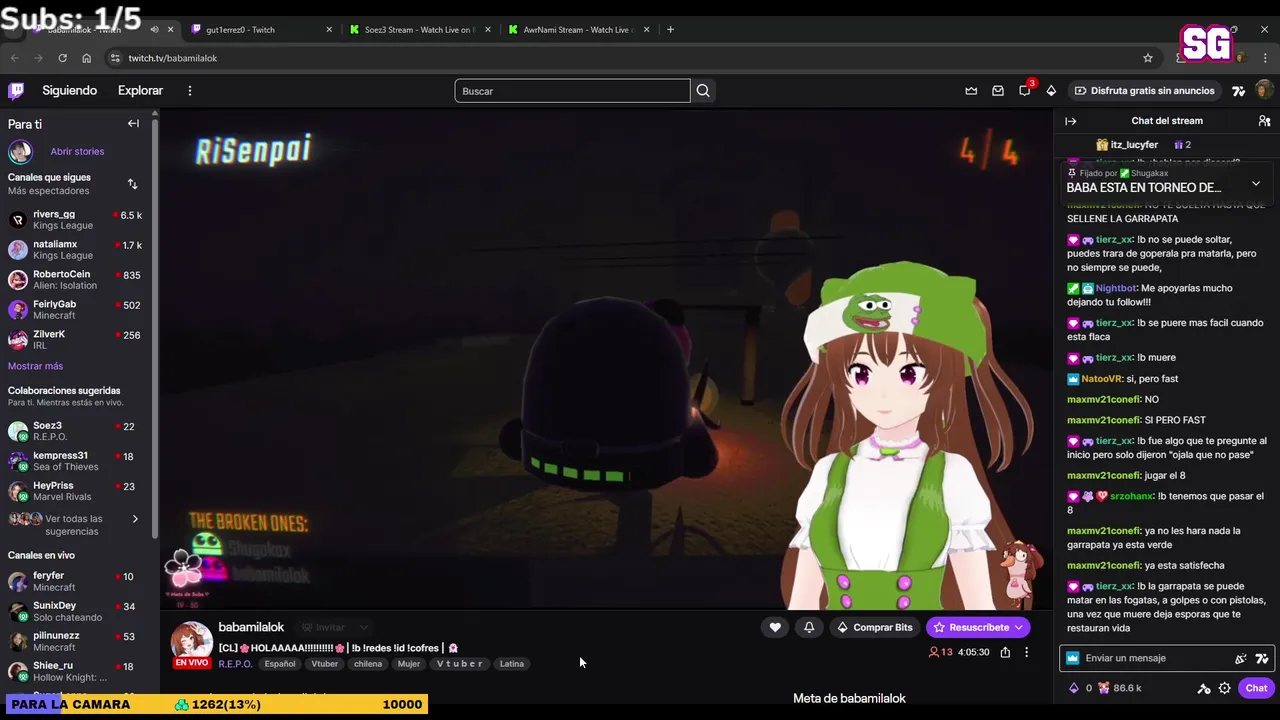Open the notifications inbox icon
Image resolution: width=1280 pixels, height=720 pixels.
[x=998, y=91]
